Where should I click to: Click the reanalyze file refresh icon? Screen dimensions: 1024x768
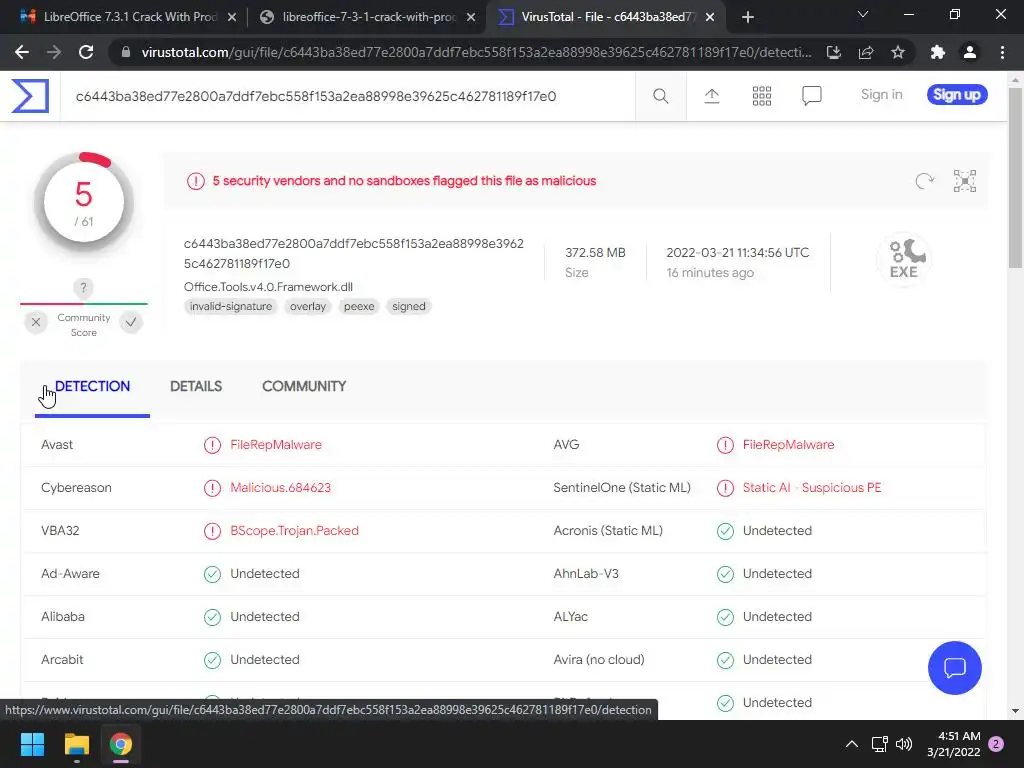pos(924,181)
